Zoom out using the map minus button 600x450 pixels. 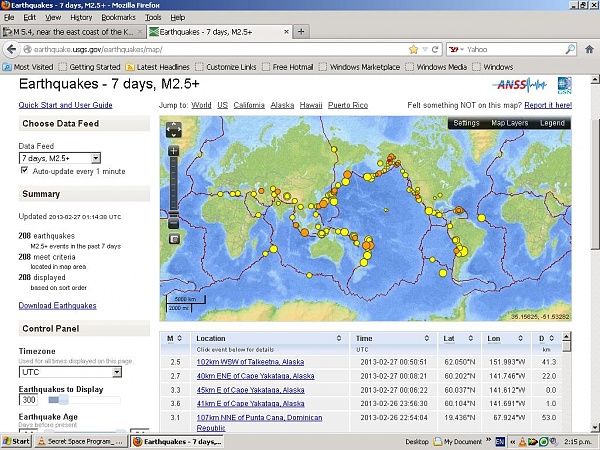click(x=174, y=222)
